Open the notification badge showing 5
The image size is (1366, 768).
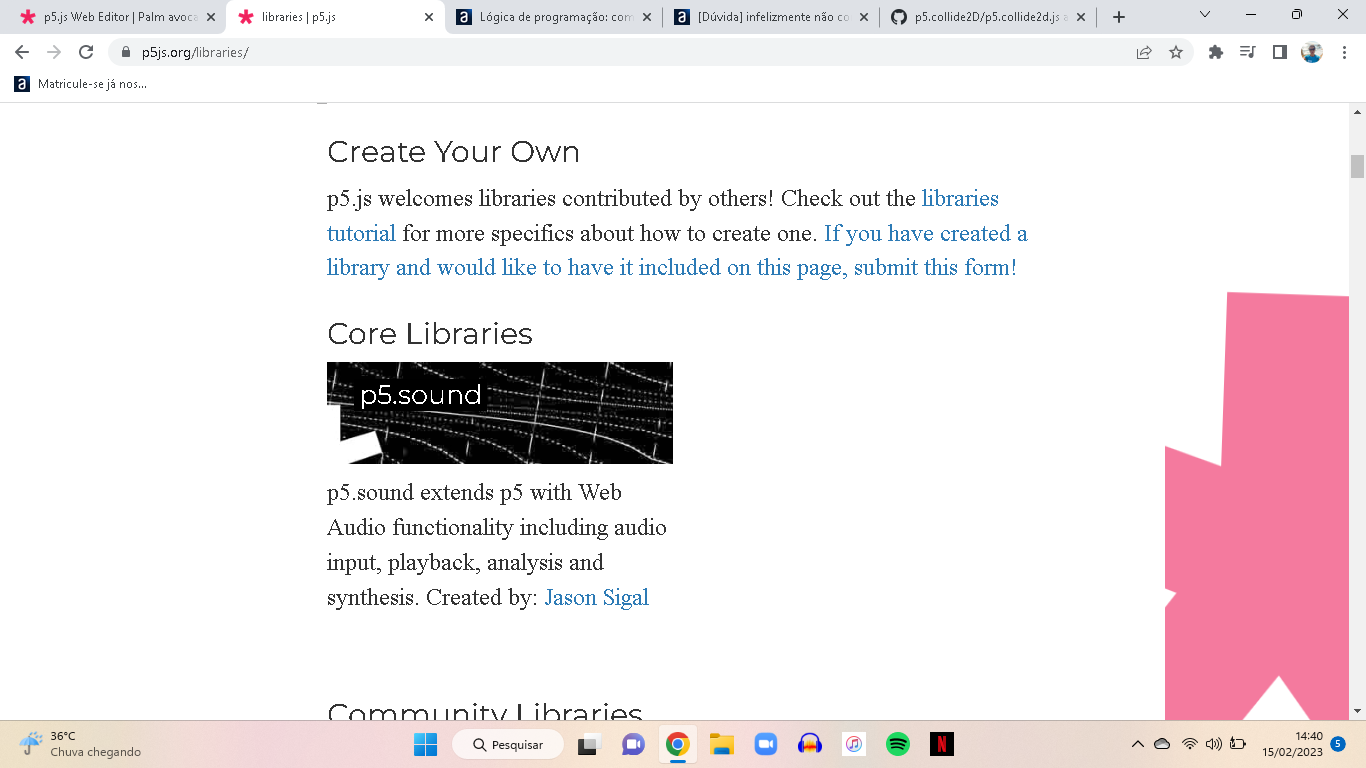point(1338,744)
